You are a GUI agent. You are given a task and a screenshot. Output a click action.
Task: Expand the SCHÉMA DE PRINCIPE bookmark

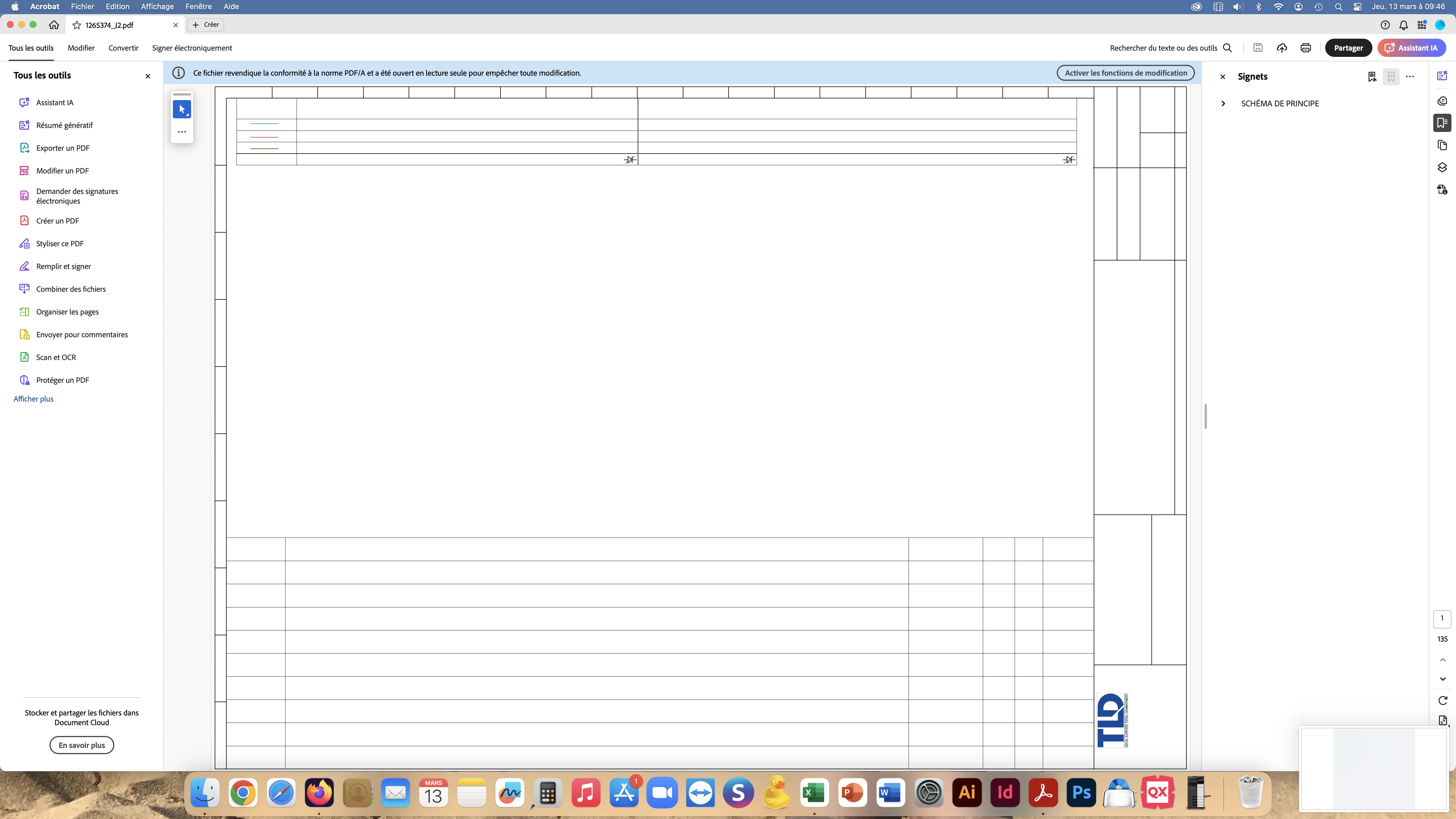(x=1223, y=104)
